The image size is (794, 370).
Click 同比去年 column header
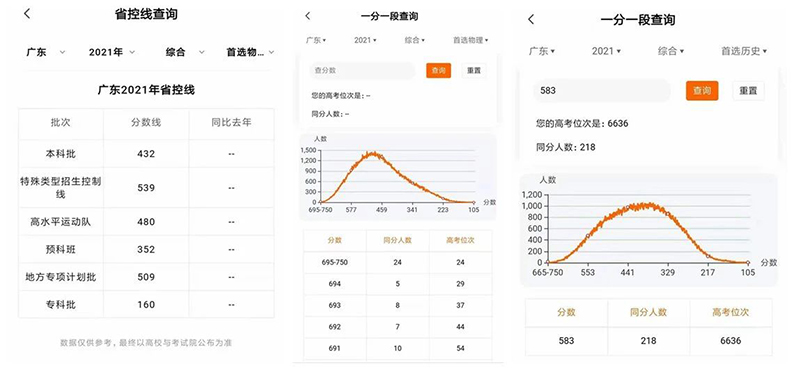231,122
